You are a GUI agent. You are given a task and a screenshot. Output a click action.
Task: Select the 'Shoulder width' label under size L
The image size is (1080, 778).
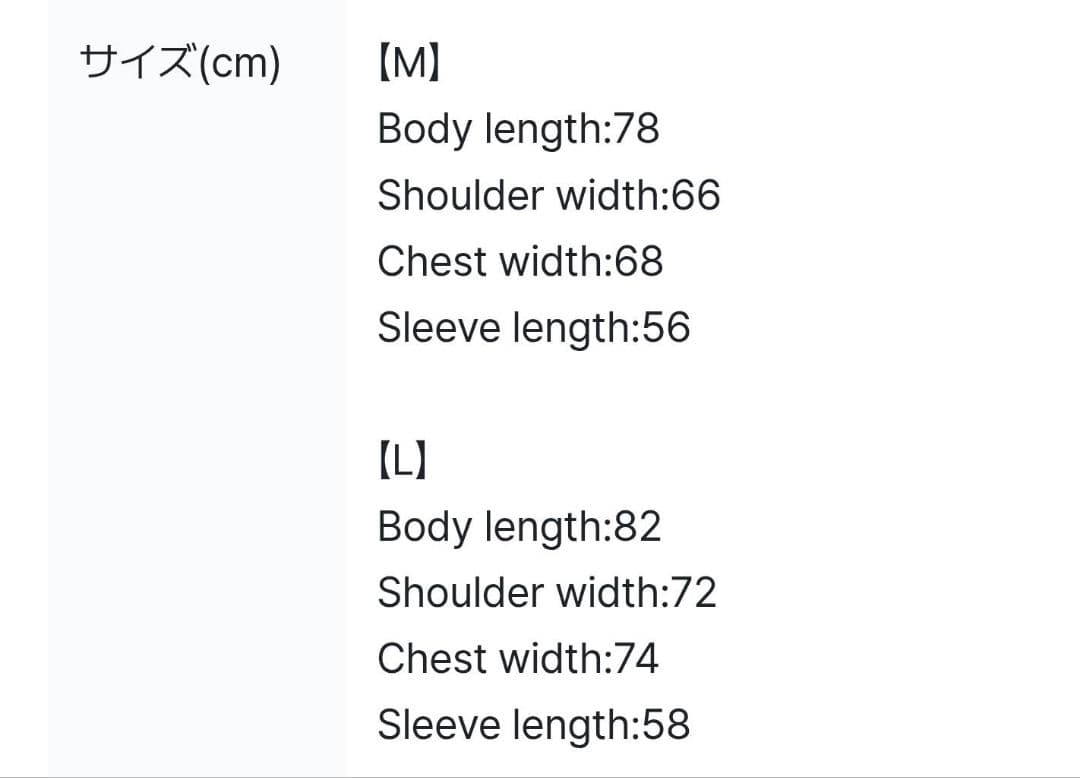pos(520,593)
